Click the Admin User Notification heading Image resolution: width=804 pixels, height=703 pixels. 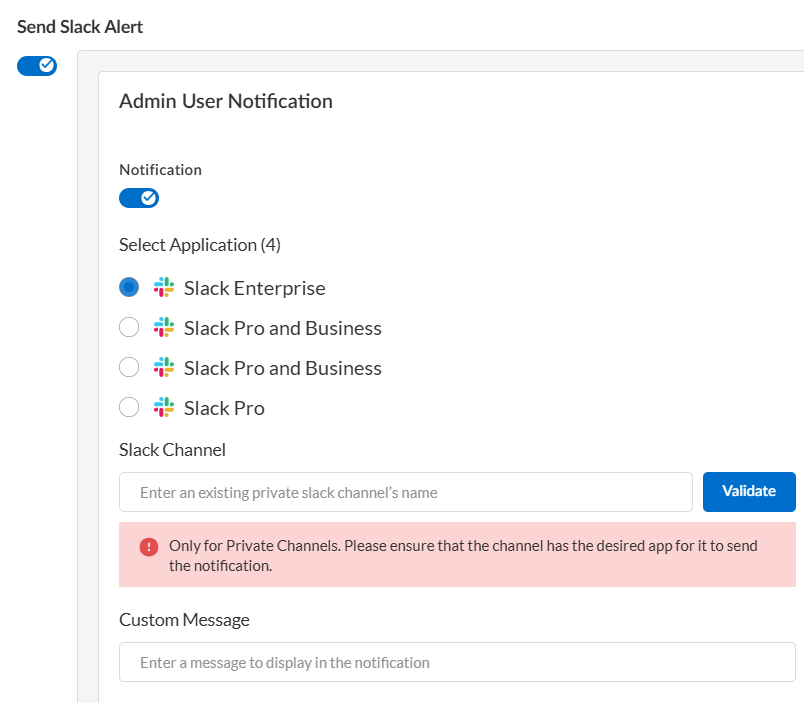point(226,101)
